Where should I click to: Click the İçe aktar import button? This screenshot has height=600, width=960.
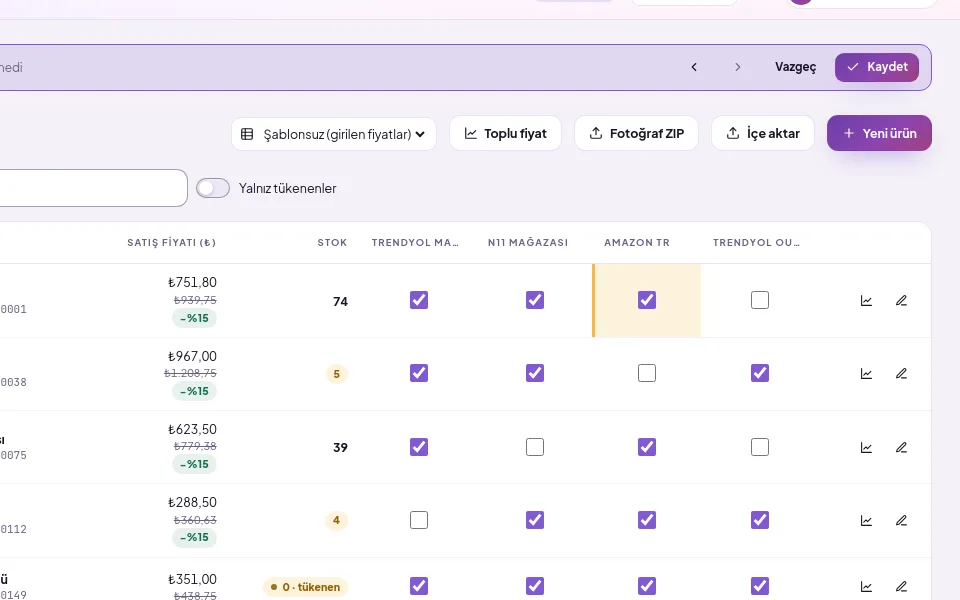[763, 133]
